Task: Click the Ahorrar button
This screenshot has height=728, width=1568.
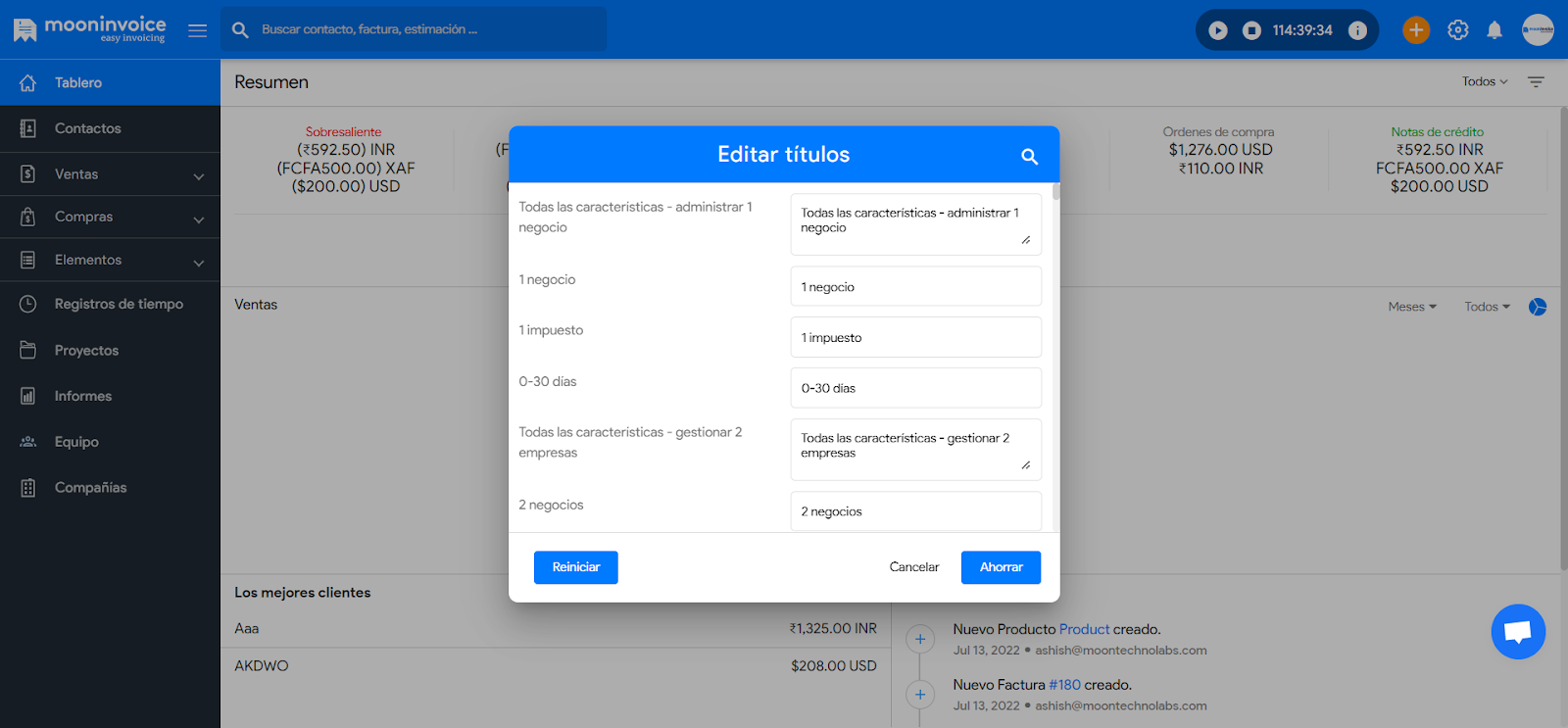Action: tap(1001, 567)
